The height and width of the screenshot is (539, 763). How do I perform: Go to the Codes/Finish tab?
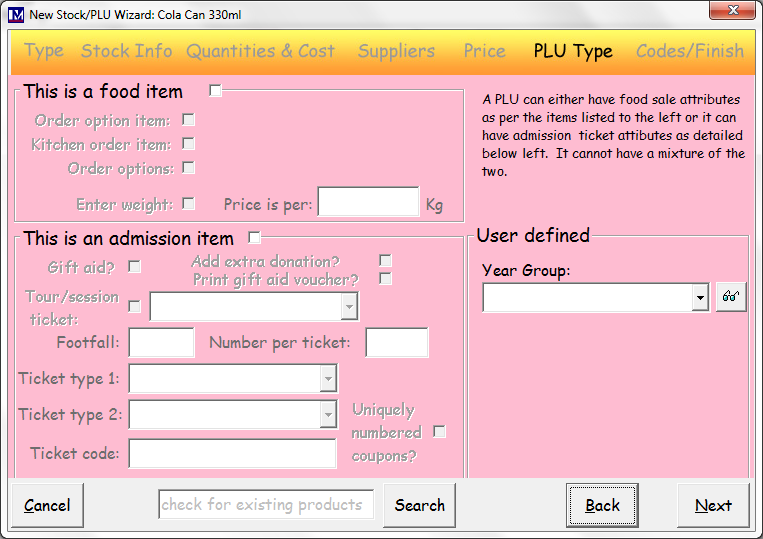690,51
